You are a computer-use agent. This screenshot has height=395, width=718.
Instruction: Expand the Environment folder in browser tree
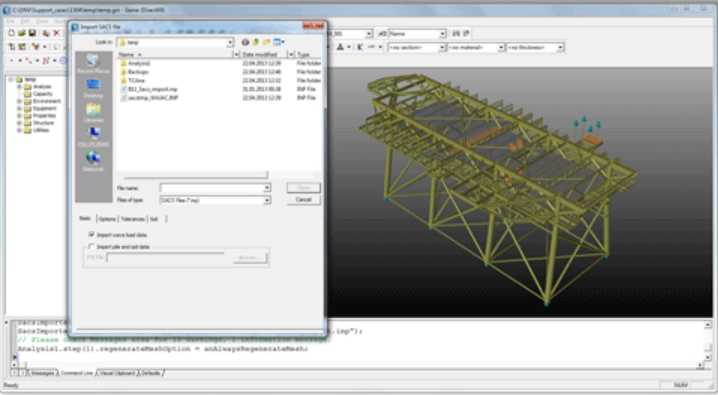pyautogui.click(x=19, y=101)
